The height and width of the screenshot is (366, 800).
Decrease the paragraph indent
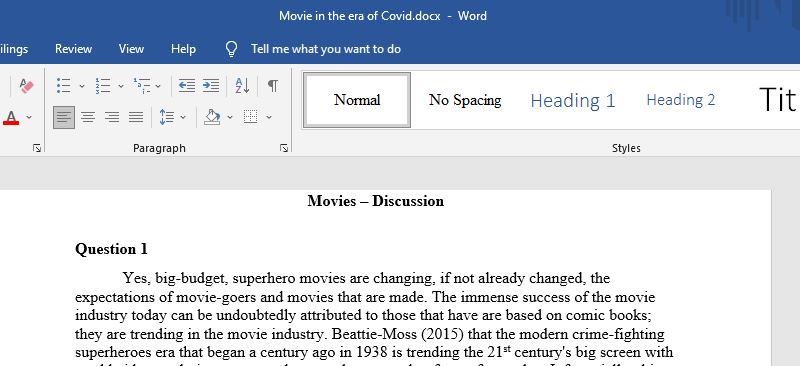[186, 85]
